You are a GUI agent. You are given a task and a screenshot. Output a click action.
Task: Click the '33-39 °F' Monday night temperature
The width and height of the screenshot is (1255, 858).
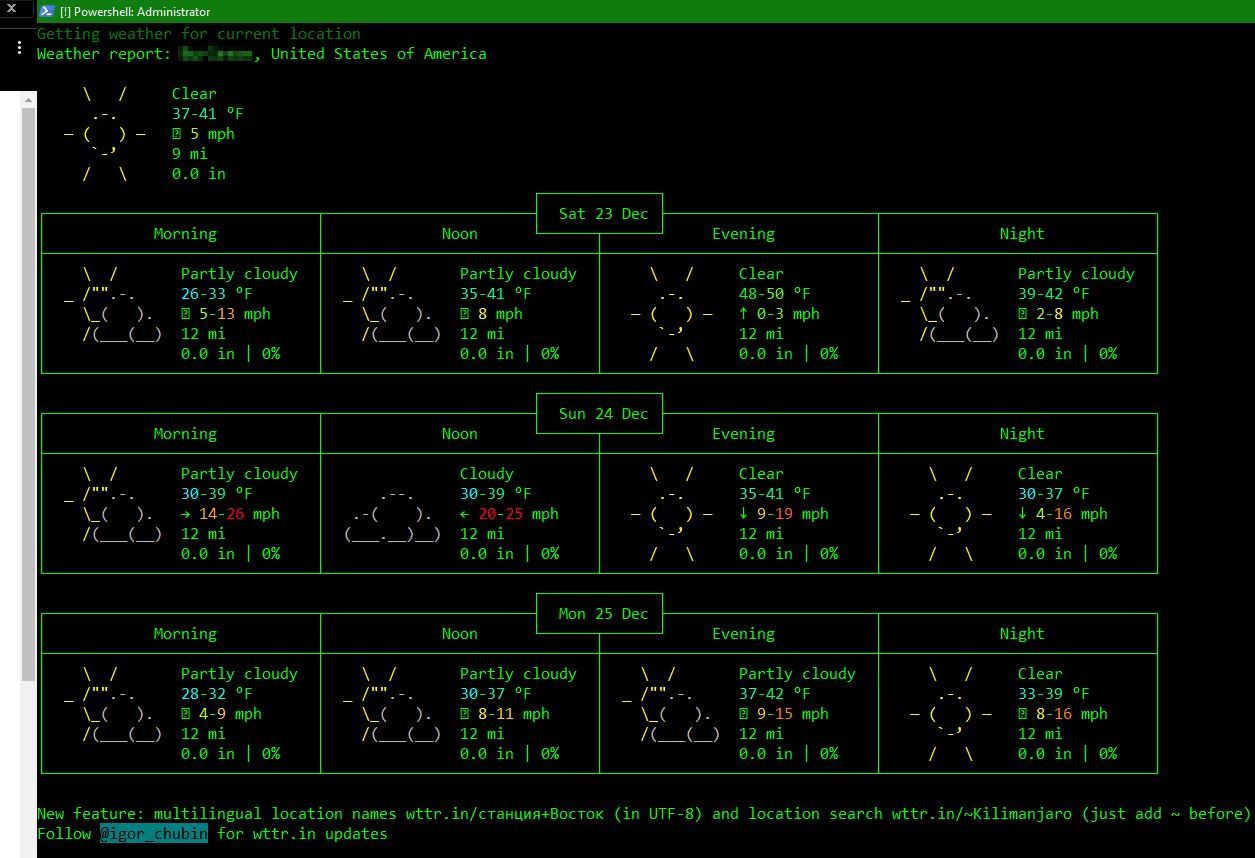pyautogui.click(x=1054, y=694)
